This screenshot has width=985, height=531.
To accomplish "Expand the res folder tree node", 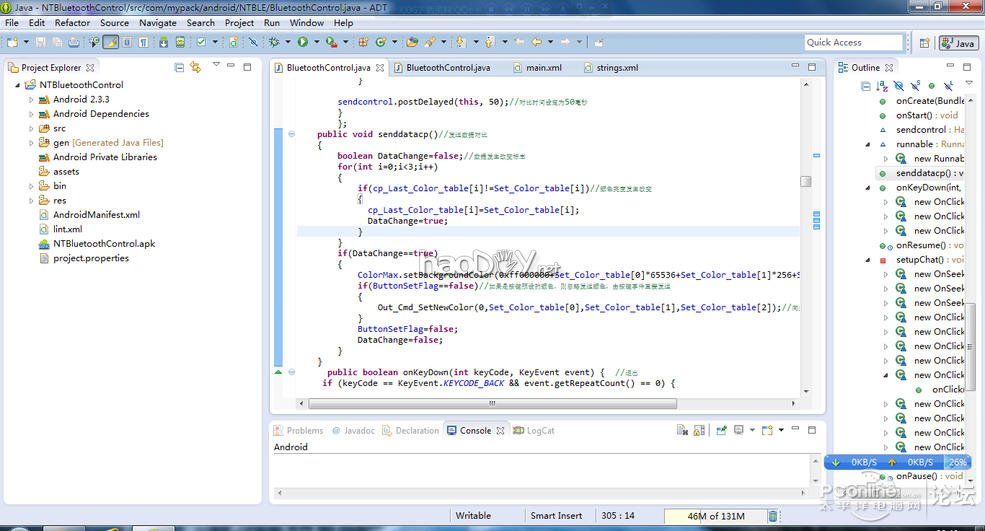I will point(31,200).
